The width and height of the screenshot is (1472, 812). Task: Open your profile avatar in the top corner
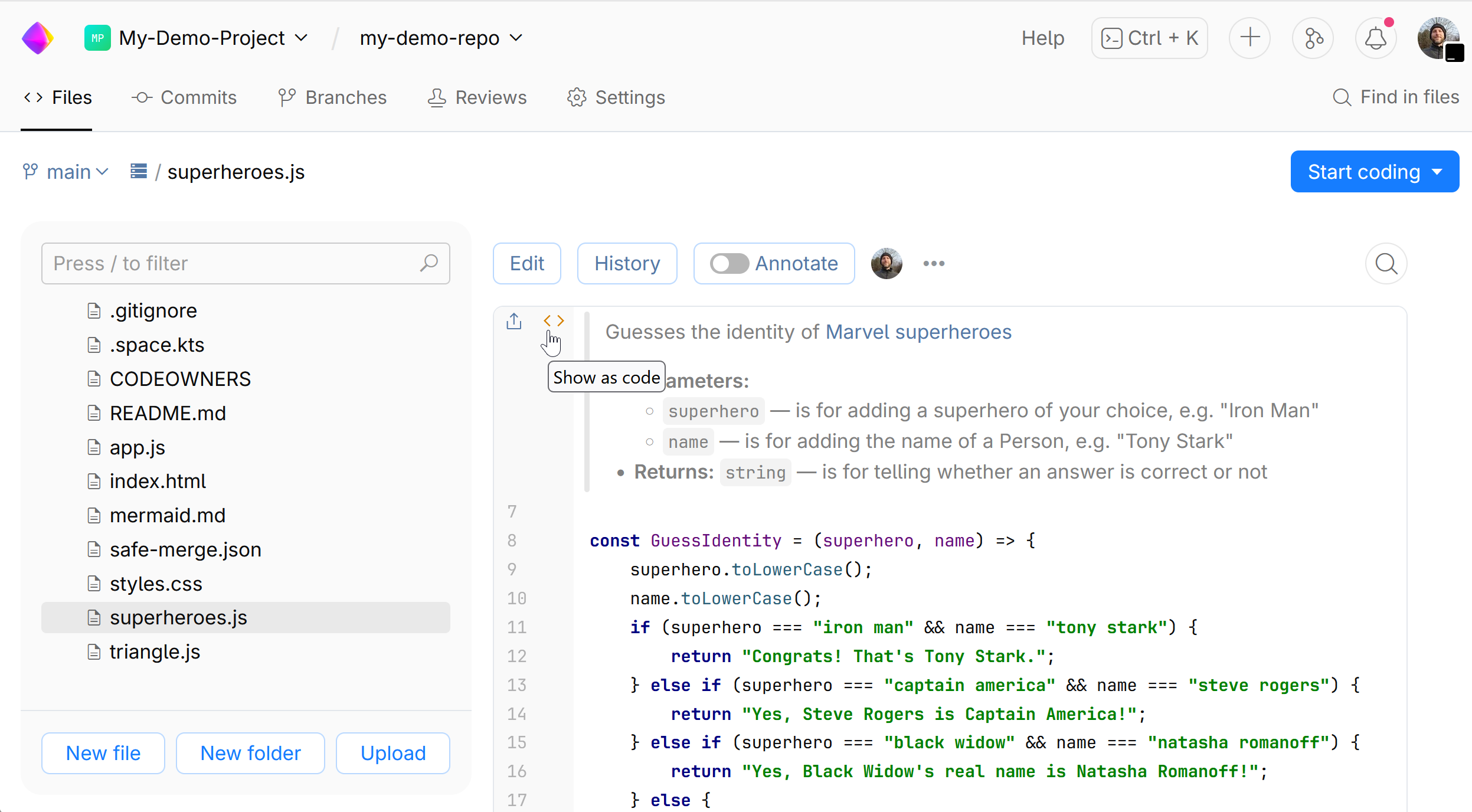(1438, 38)
